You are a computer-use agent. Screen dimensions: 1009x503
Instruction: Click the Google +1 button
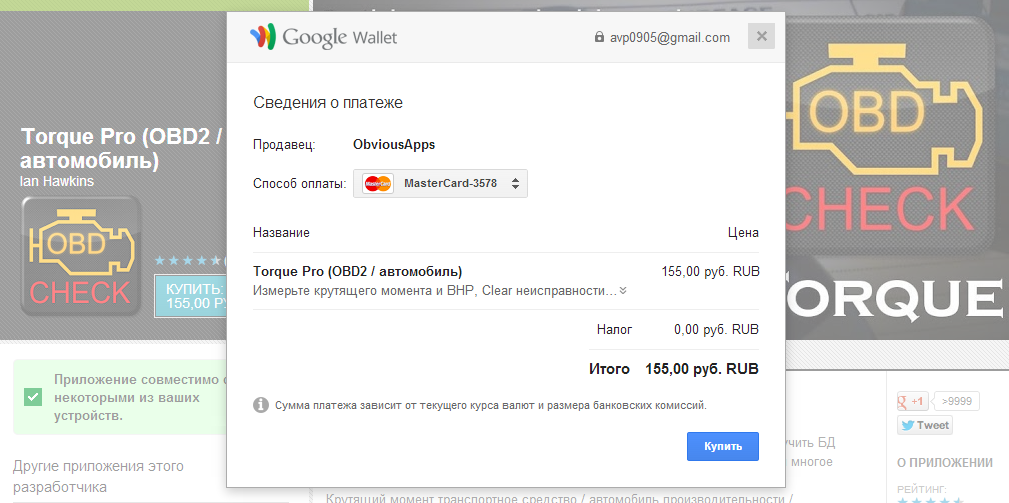(913, 401)
